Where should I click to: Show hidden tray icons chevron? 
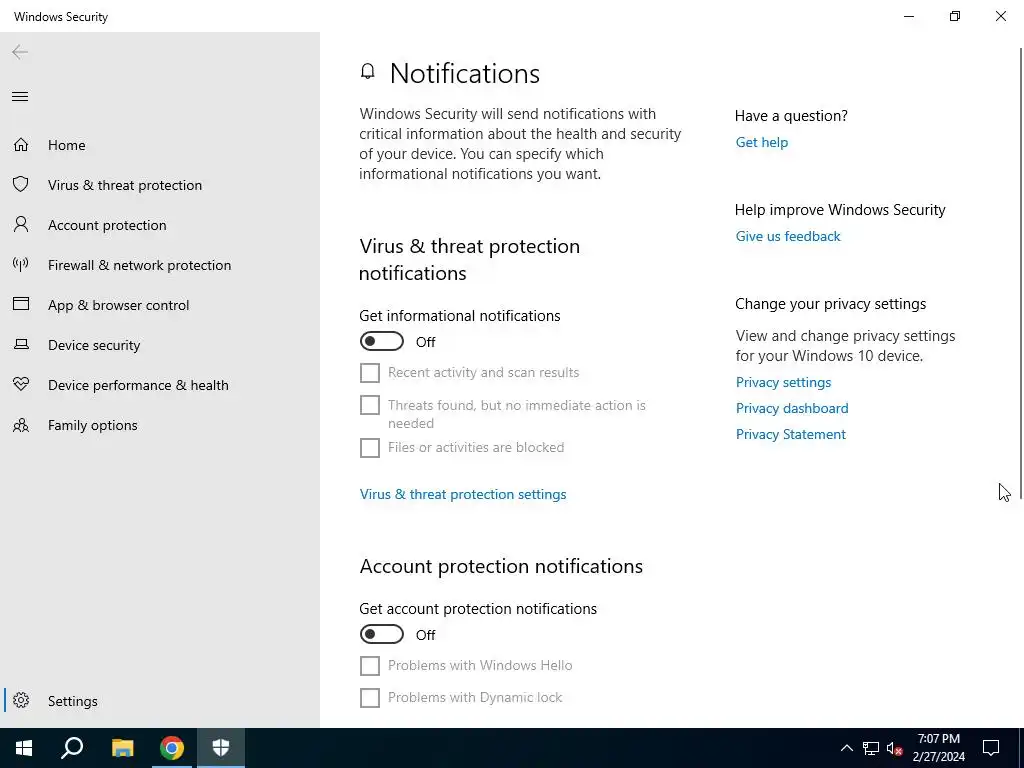[846, 748]
